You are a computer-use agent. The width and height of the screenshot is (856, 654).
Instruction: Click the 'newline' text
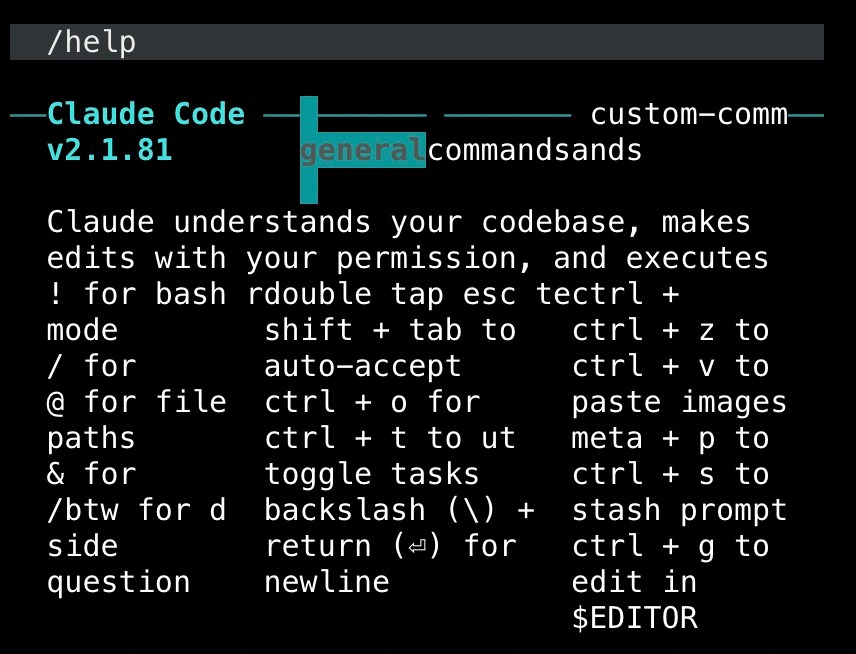[326, 582]
